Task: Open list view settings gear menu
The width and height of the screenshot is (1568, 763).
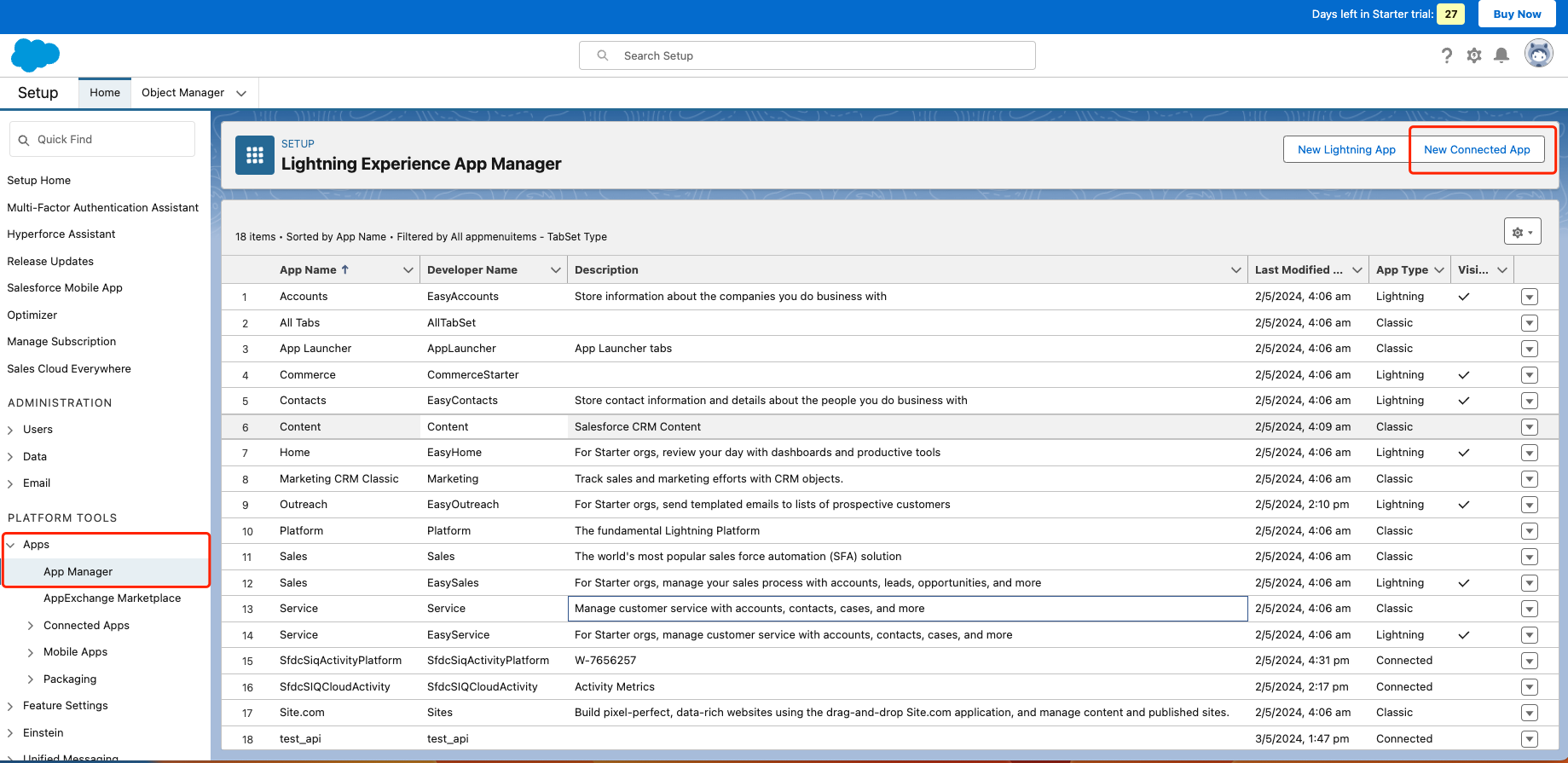Action: [1522, 232]
